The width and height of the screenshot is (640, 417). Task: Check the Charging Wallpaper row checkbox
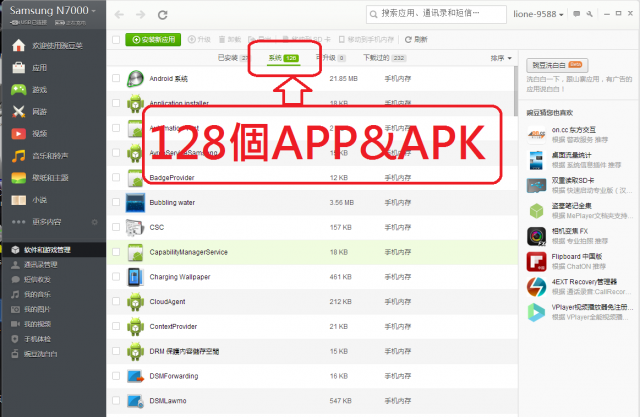point(116,277)
